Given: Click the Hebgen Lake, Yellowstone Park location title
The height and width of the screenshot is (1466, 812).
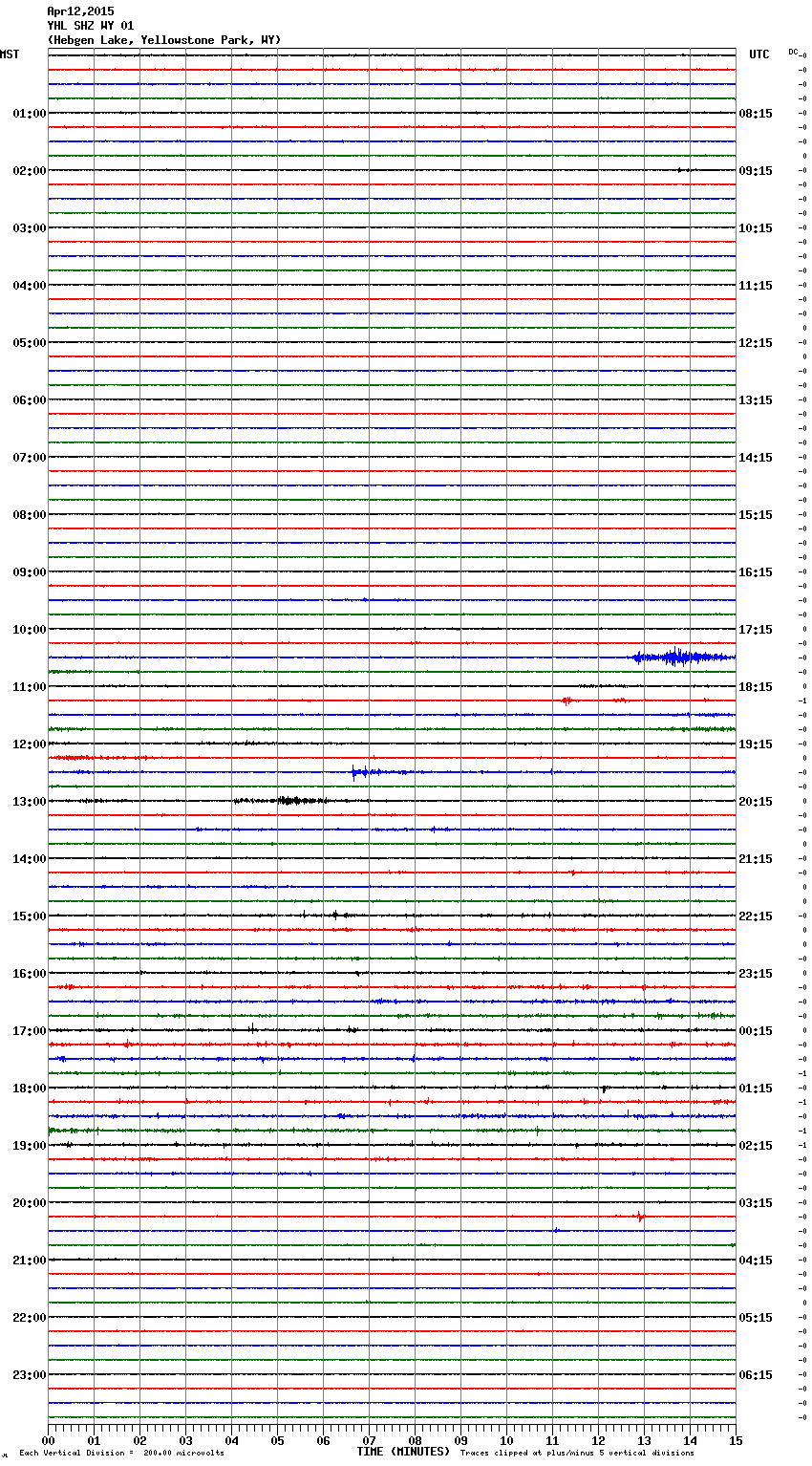Looking at the screenshot, I should tap(164, 40).
